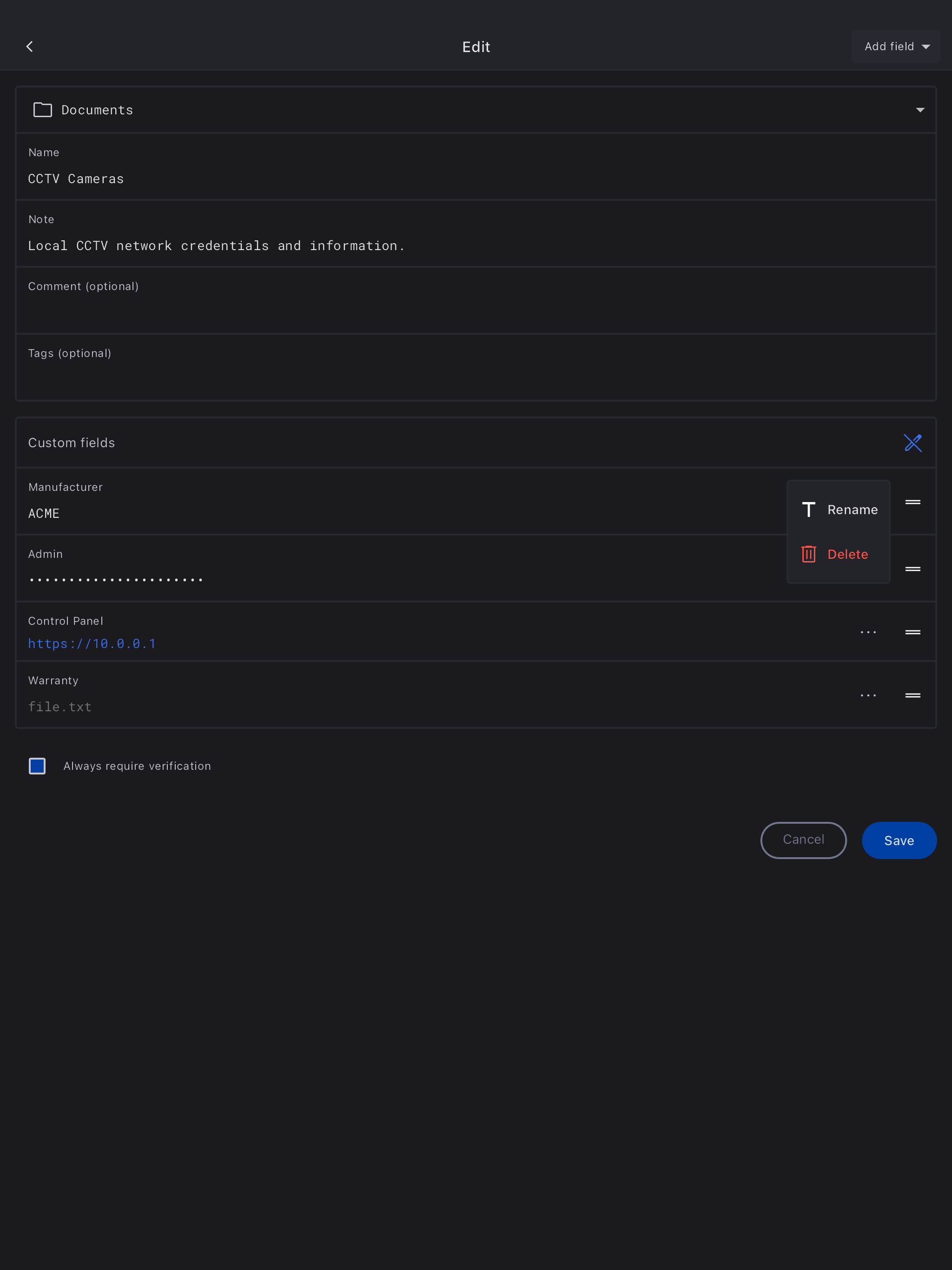Open Warranty field options menu
This screenshot has width=952, height=1270.
[x=868, y=695]
